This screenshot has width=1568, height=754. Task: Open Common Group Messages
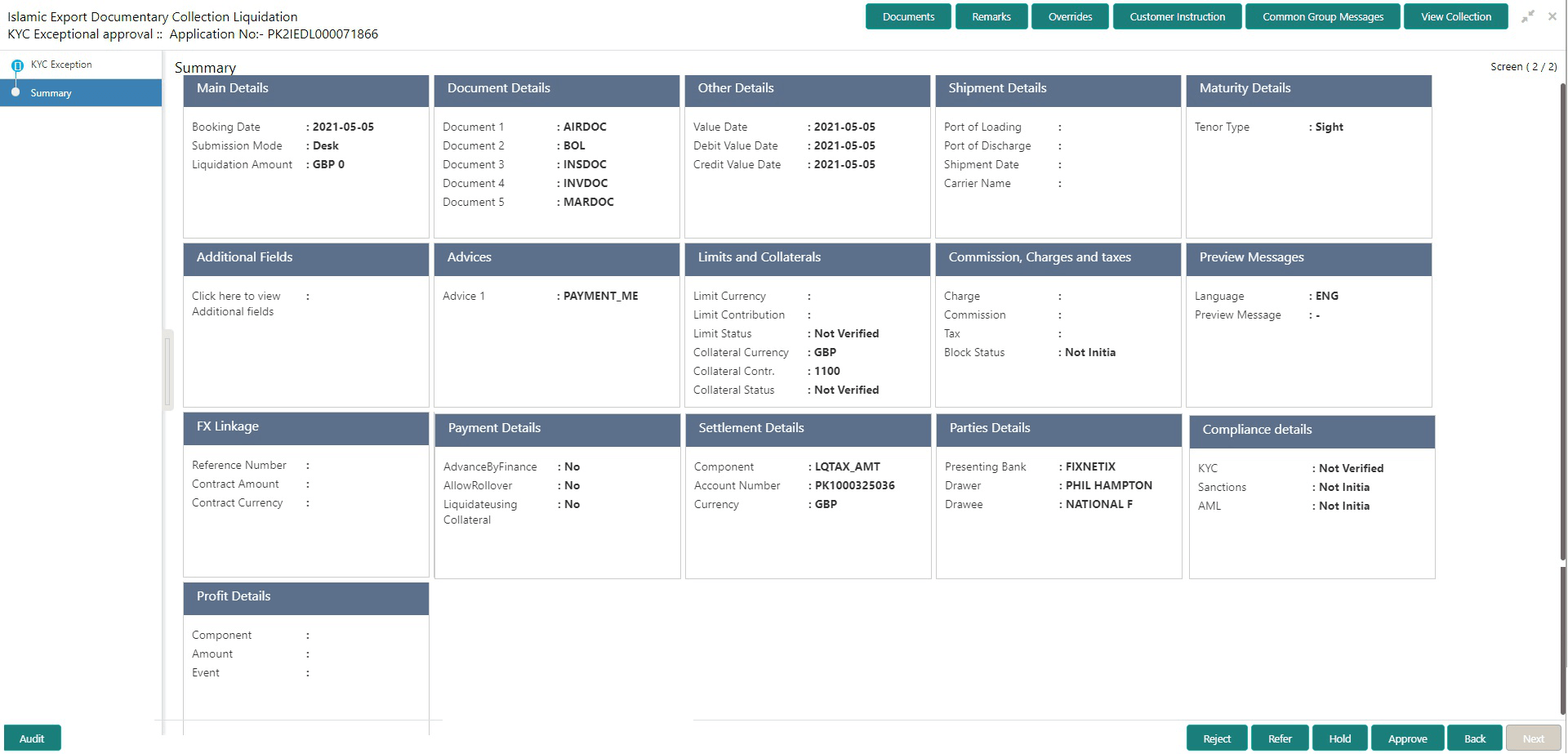pyautogui.click(x=1322, y=16)
